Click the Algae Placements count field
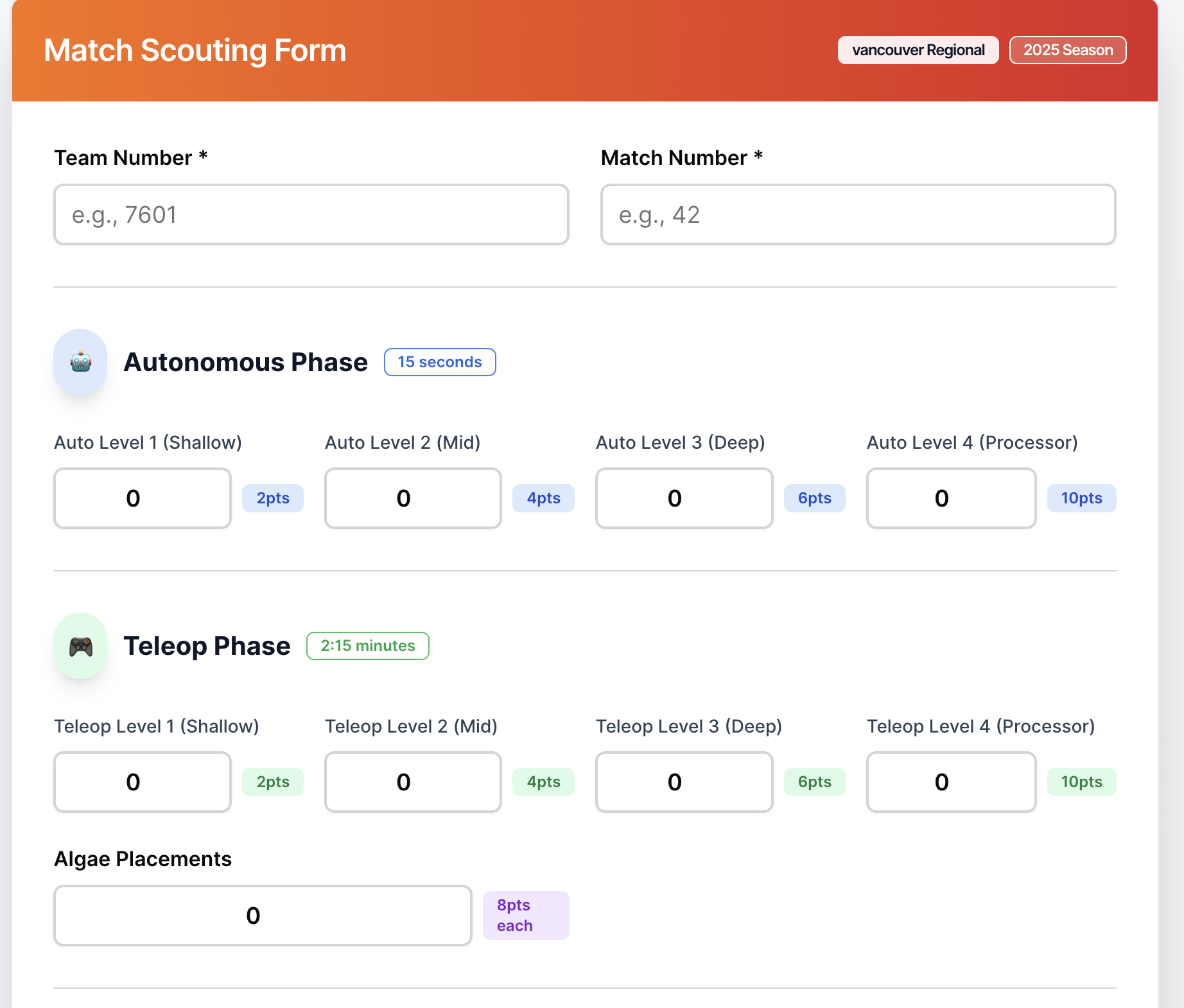The width and height of the screenshot is (1184, 1008). pyautogui.click(x=263, y=916)
